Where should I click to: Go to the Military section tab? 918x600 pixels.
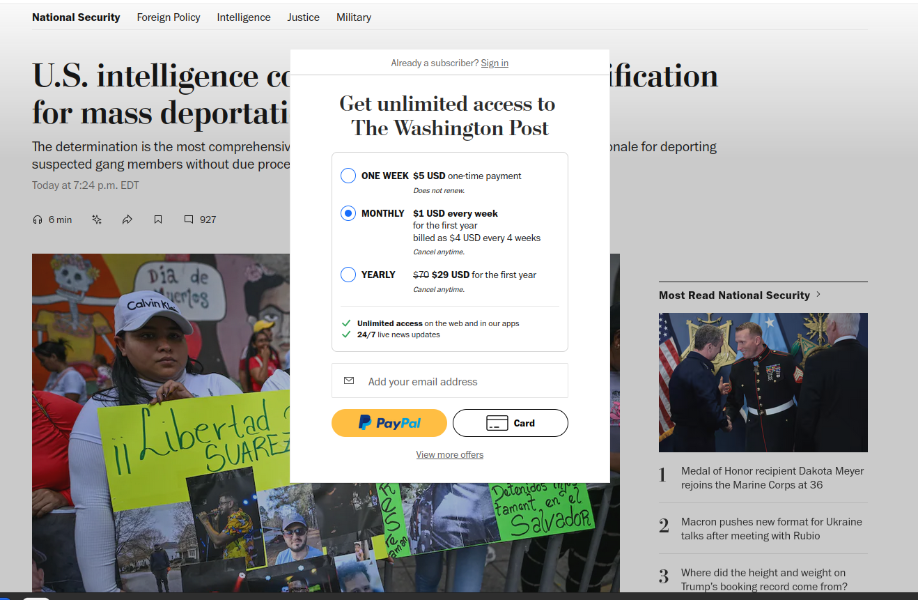[x=354, y=18]
